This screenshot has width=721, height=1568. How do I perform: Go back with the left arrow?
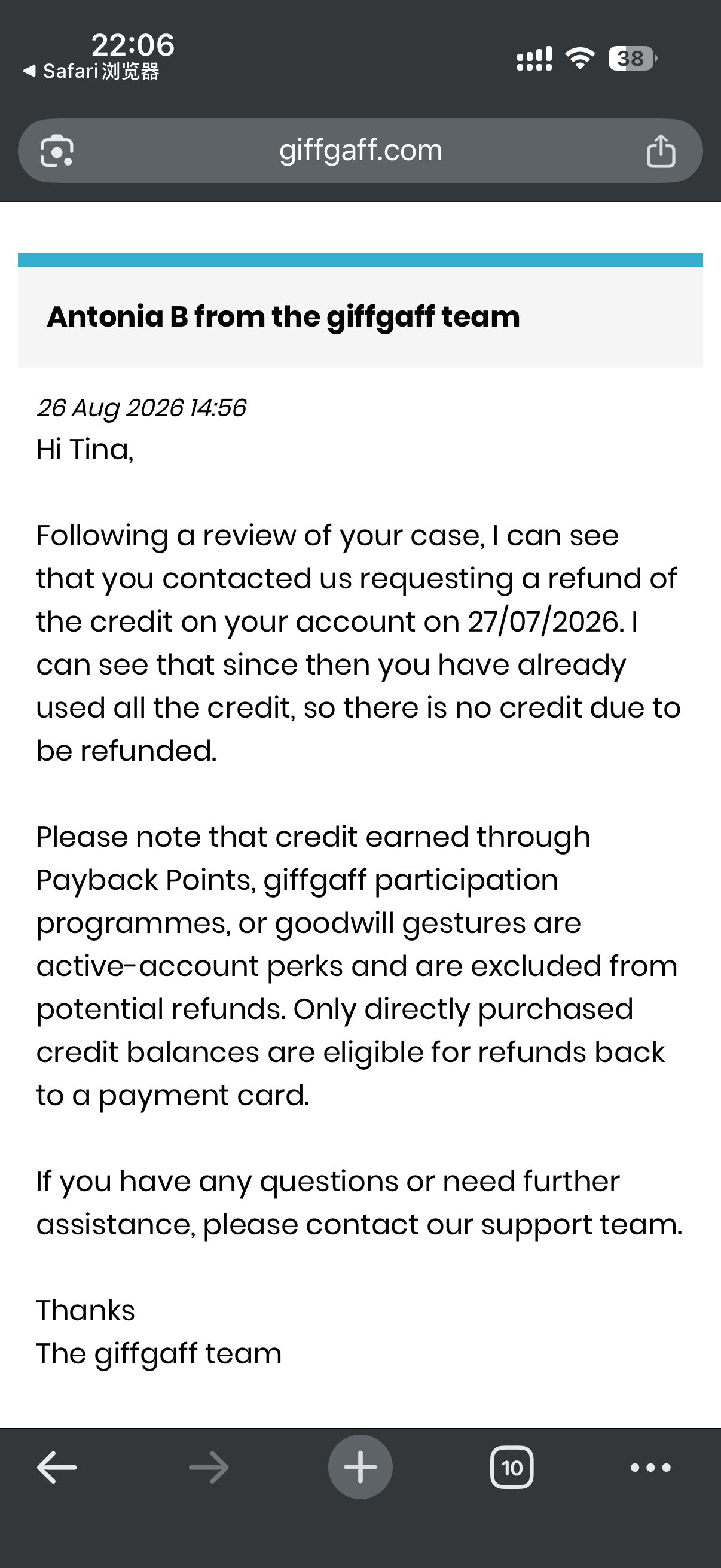tap(57, 1467)
